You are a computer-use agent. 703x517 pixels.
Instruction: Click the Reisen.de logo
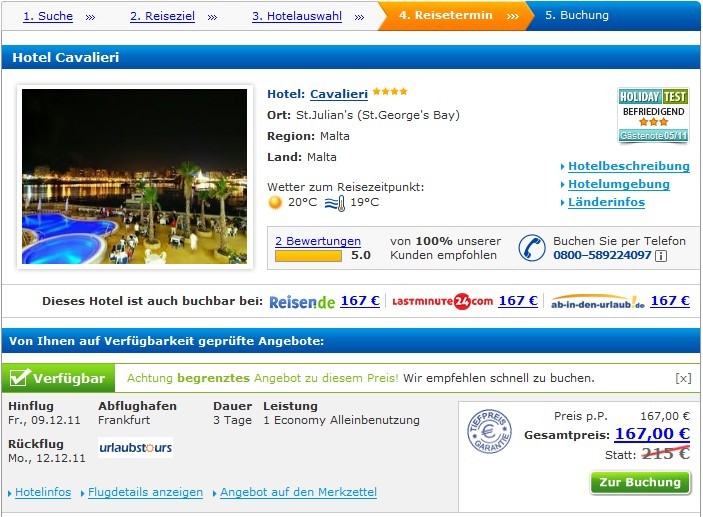tap(302, 302)
